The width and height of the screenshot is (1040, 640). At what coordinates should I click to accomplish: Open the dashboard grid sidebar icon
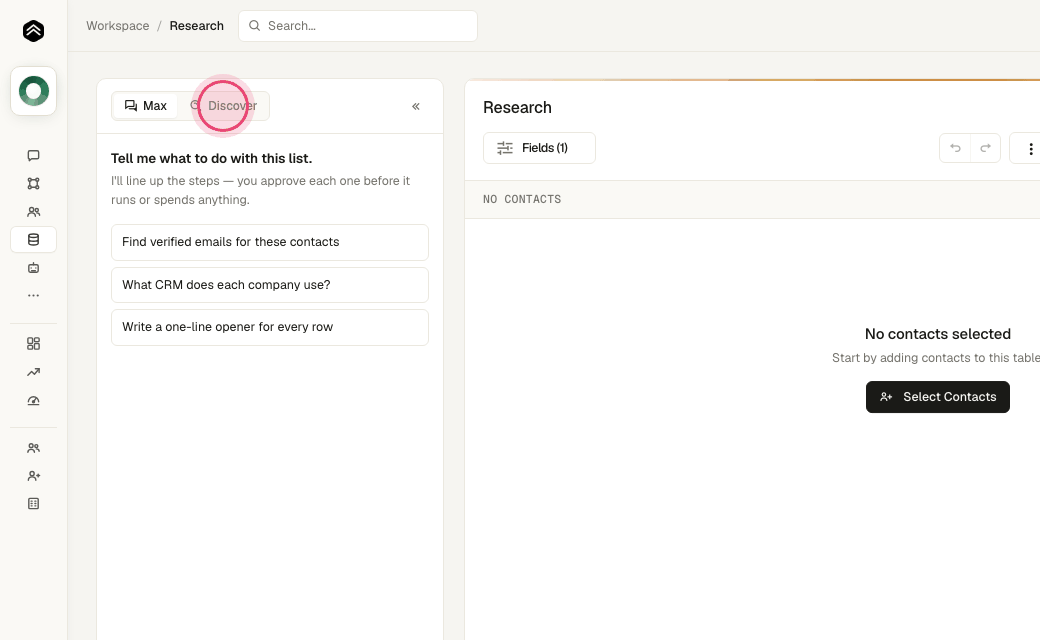point(33,344)
